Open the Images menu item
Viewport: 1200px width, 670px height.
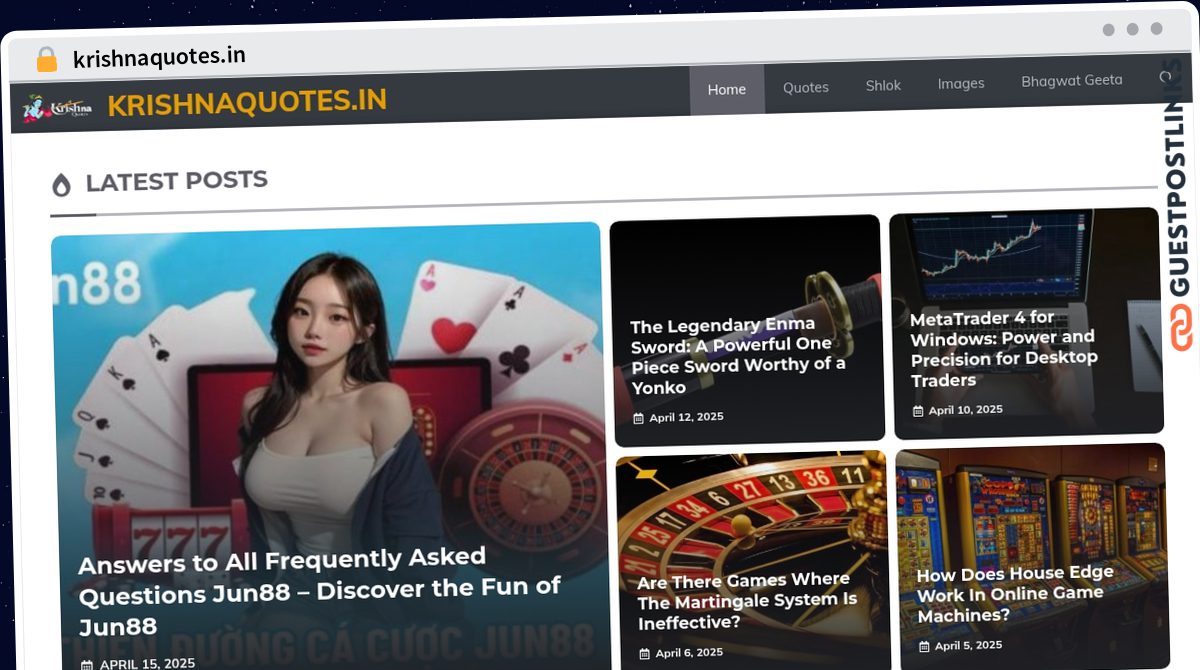coord(961,83)
